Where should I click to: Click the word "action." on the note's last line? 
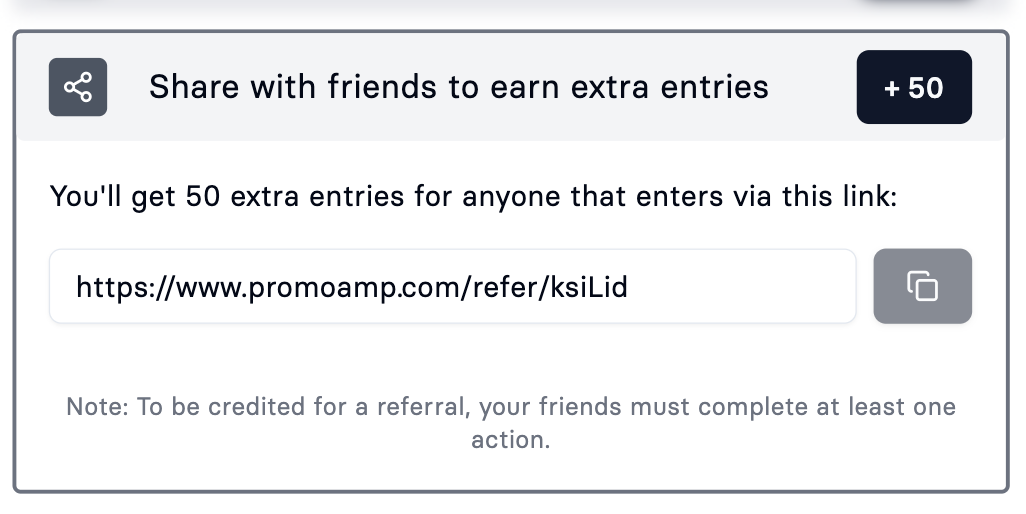click(510, 440)
